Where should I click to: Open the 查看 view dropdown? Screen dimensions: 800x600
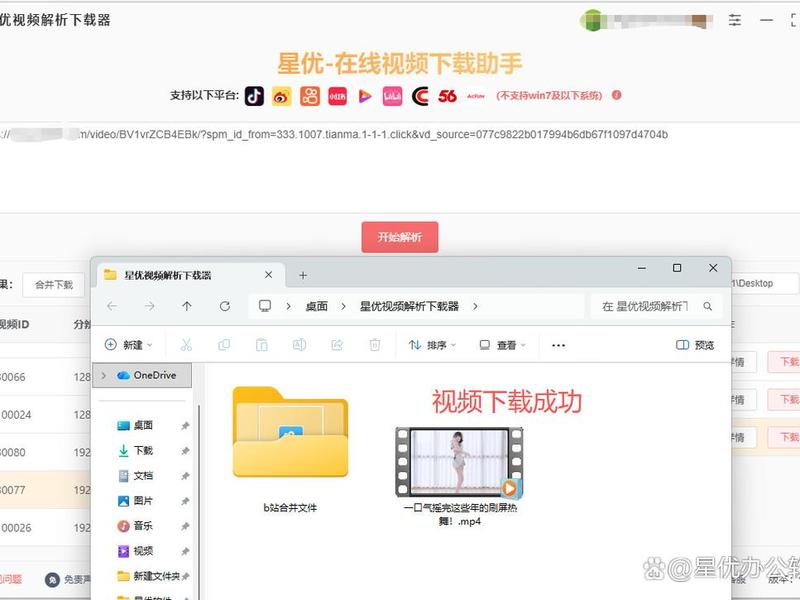pyautogui.click(x=503, y=345)
